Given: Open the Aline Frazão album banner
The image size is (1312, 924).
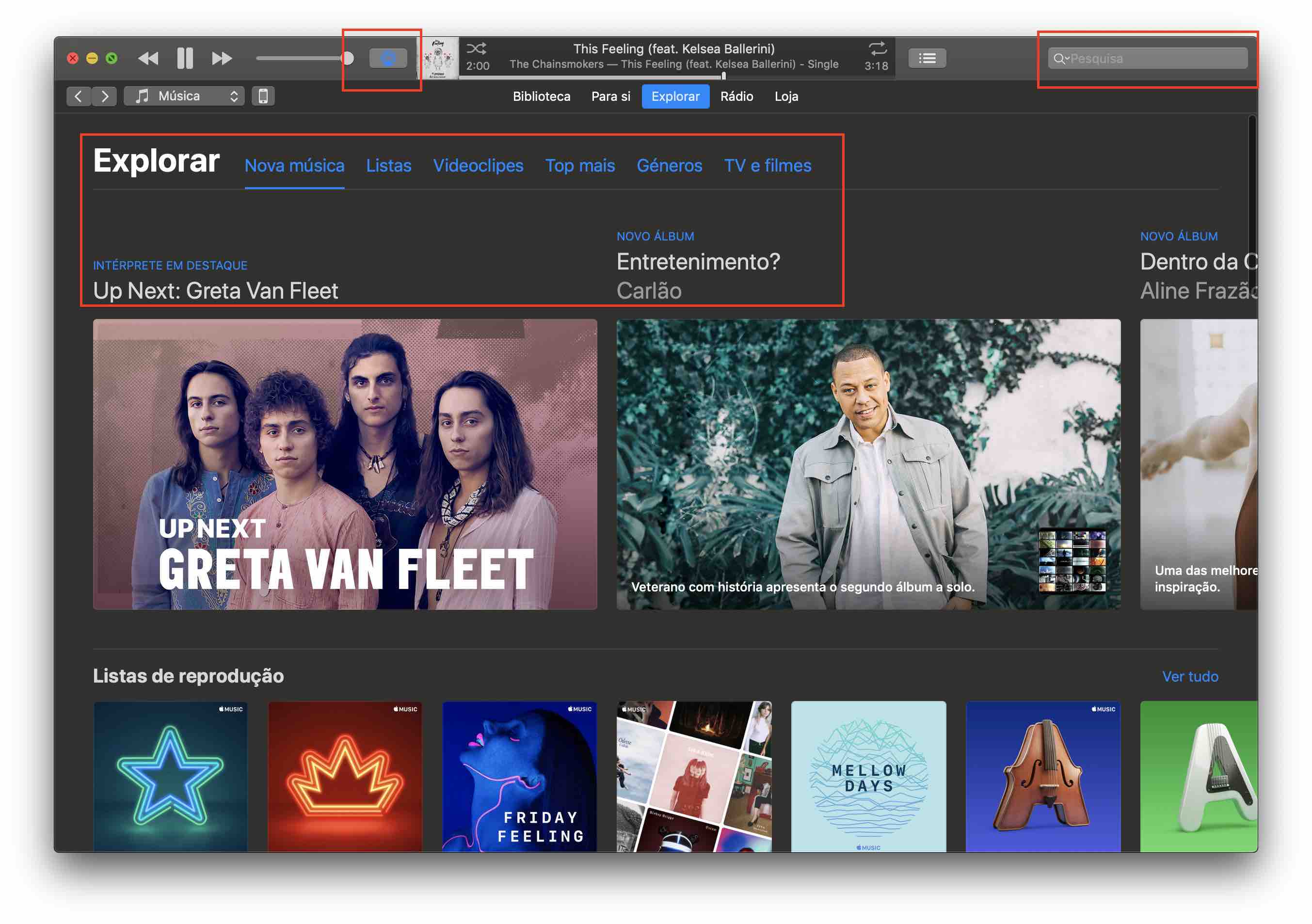Looking at the screenshot, I should coord(1198,464).
